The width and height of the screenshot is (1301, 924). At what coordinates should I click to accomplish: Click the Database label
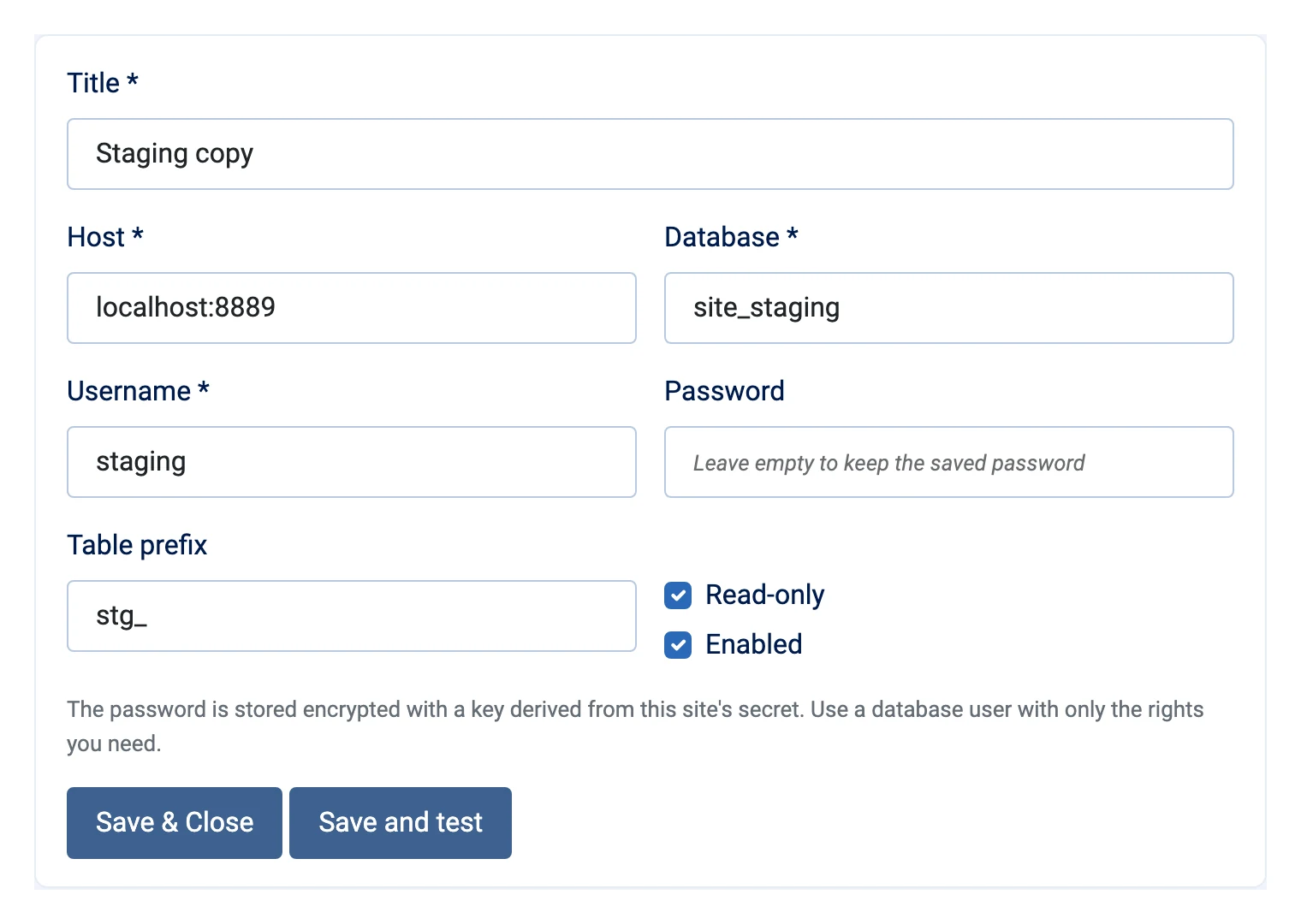tap(732, 237)
